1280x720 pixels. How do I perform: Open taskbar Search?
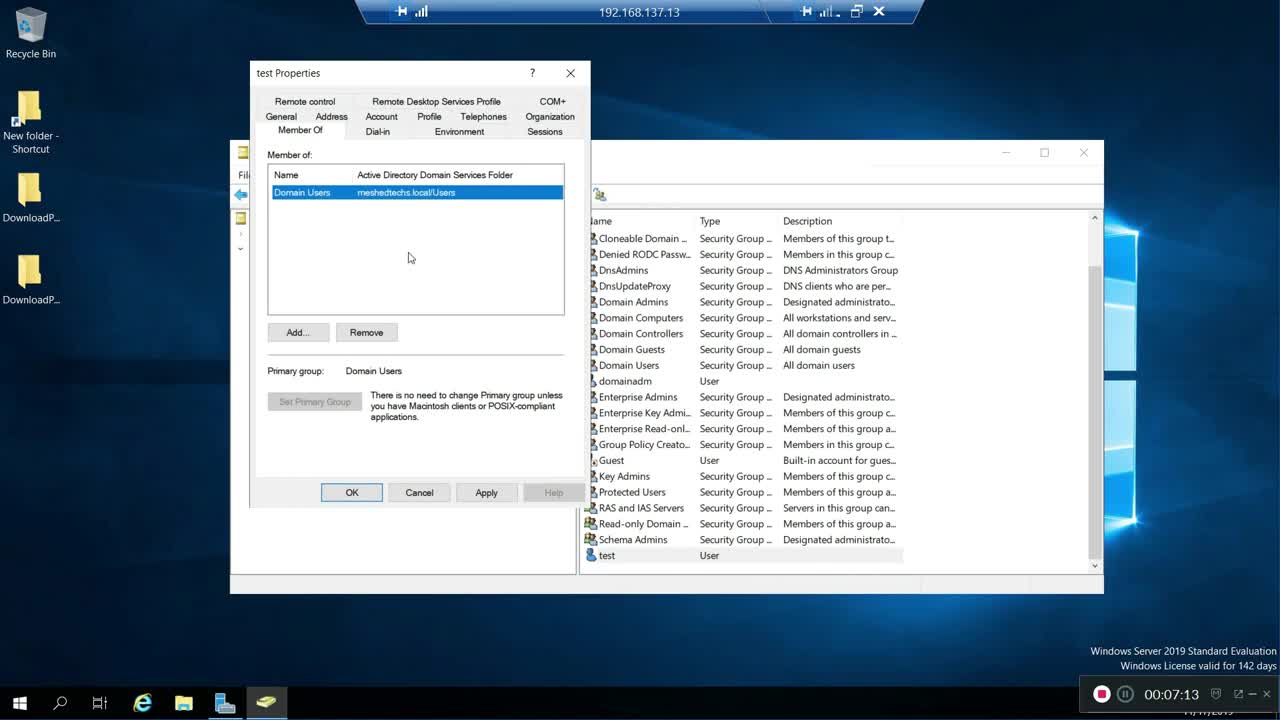coord(60,703)
